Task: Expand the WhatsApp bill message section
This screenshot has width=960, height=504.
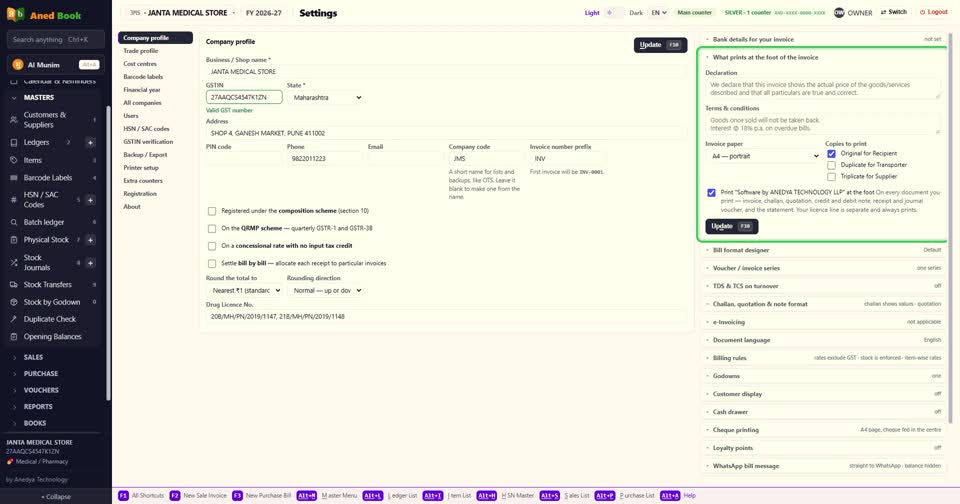Action: tap(823, 466)
